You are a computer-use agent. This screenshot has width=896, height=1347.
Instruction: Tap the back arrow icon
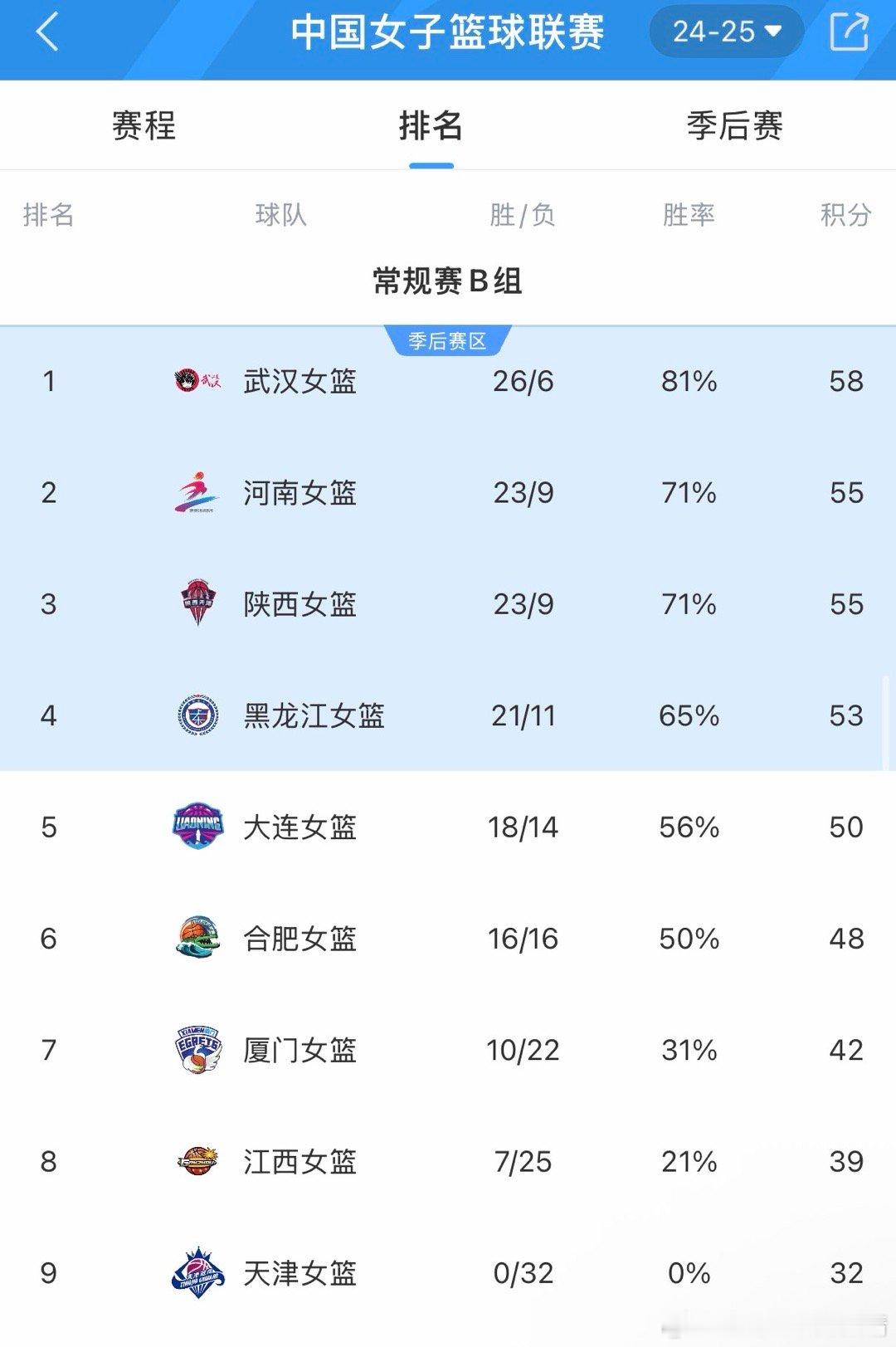[x=47, y=32]
